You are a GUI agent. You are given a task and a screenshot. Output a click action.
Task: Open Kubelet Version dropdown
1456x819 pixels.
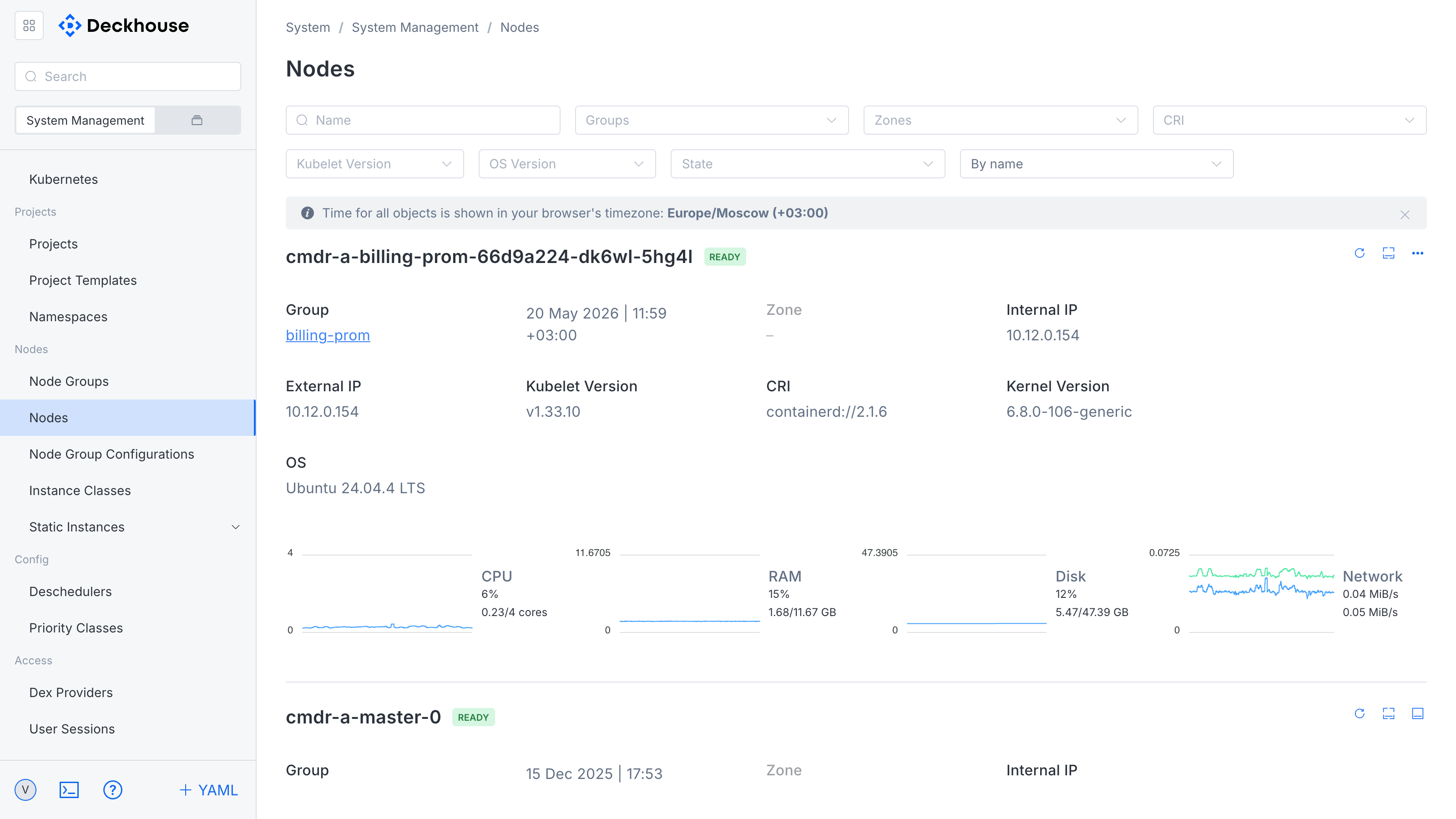tap(375, 164)
